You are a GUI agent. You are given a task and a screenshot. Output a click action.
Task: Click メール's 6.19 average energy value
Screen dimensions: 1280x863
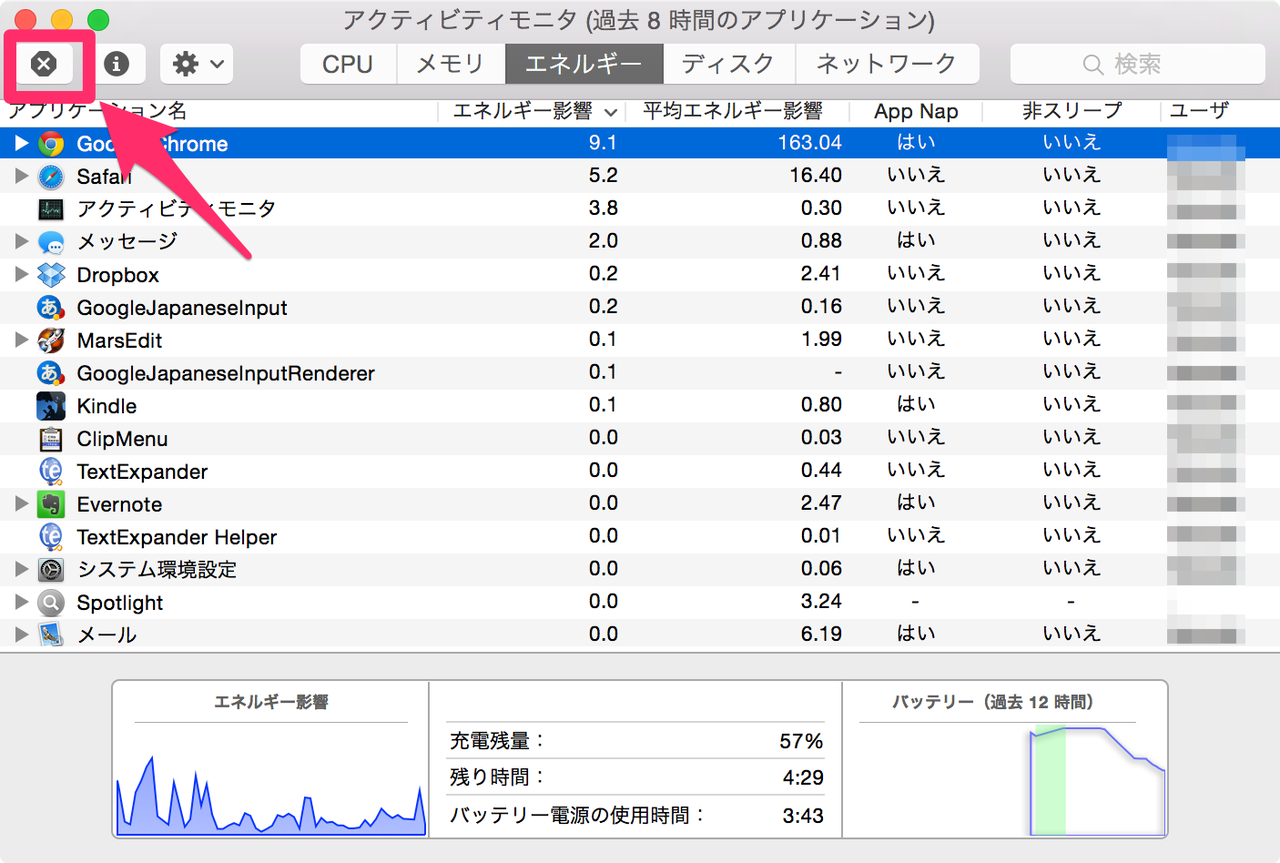click(822, 634)
